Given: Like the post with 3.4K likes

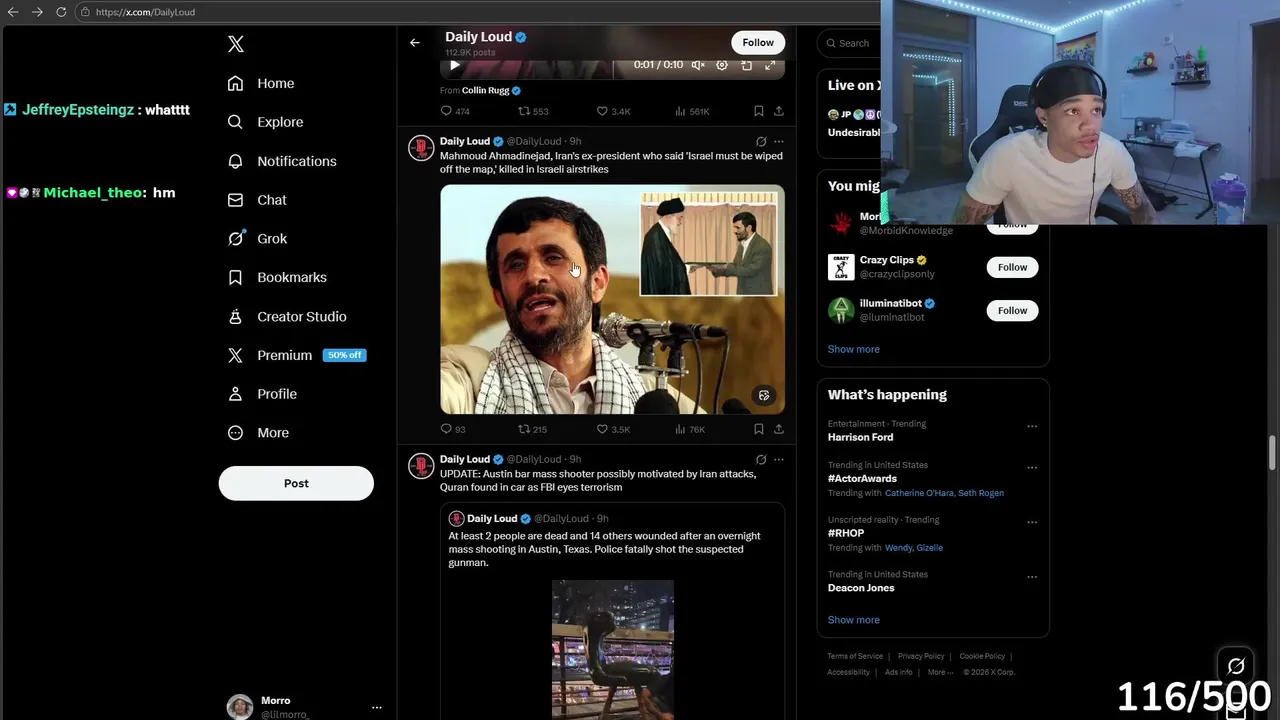Looking at the screenshot, I should click(613, 111).
